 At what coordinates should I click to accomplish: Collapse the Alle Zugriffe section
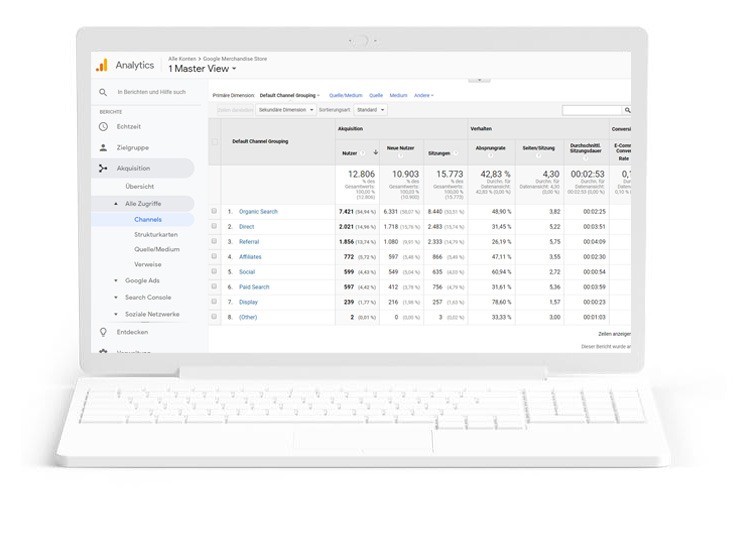tap(116, 204)
